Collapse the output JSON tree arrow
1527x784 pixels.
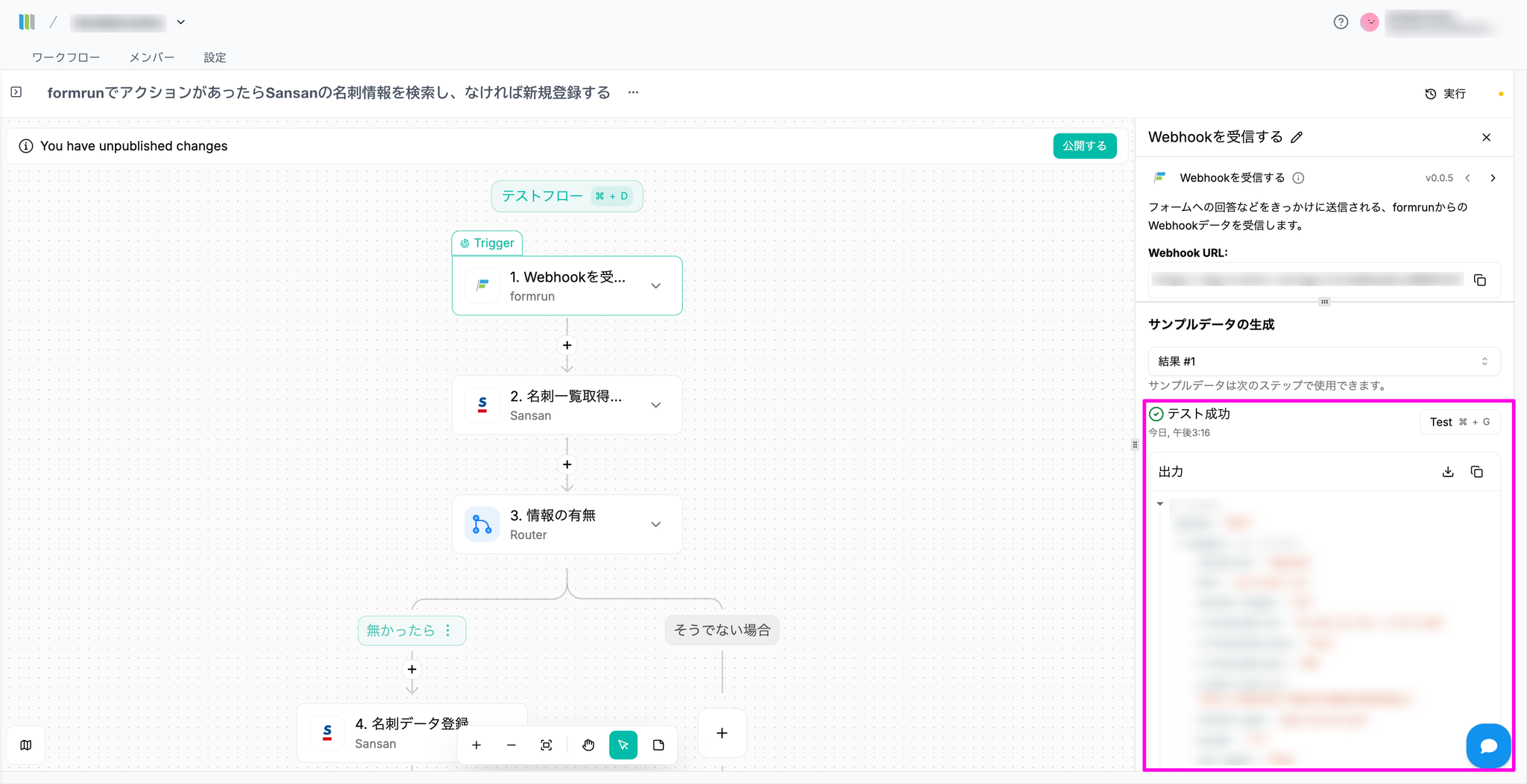1160,505
